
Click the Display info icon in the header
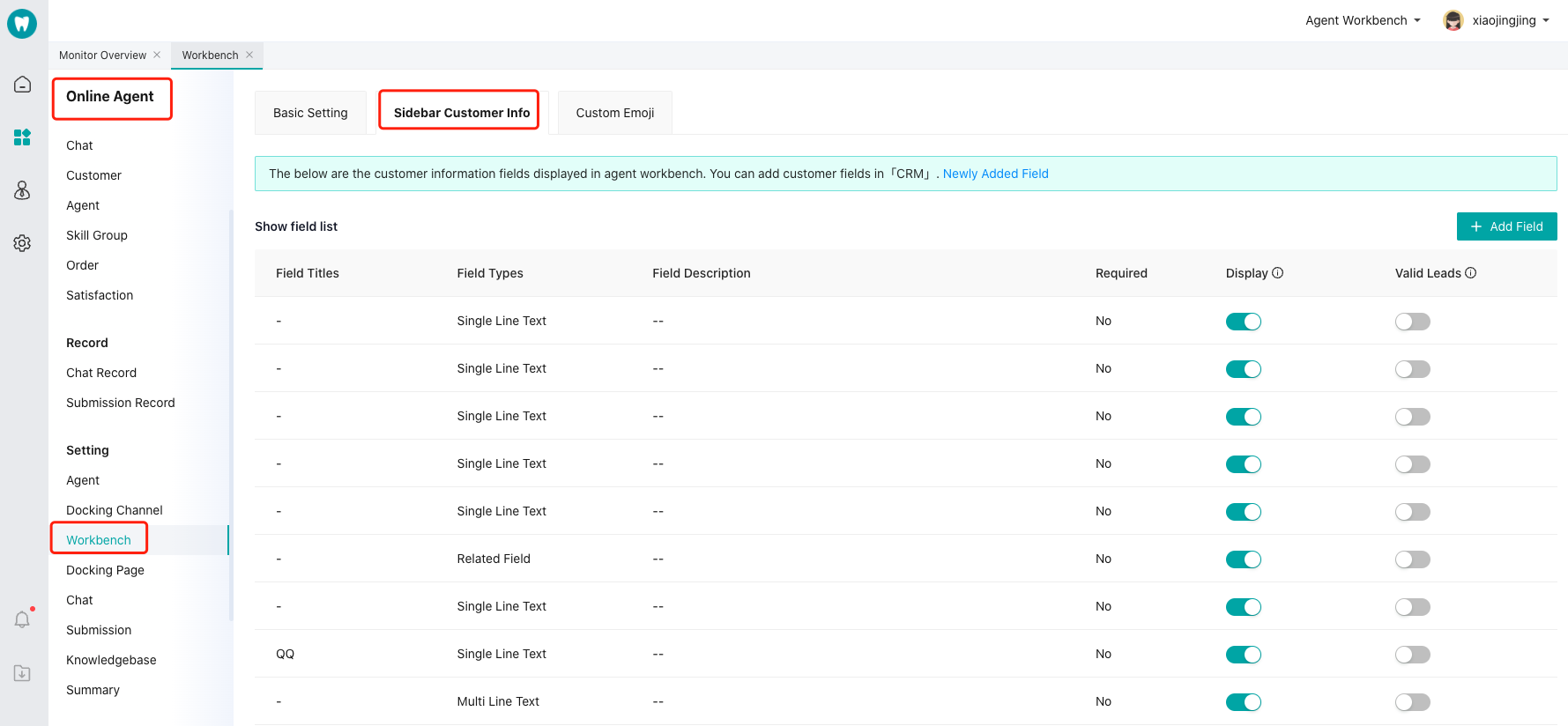pyautogui.click(x=1278, y=273)
